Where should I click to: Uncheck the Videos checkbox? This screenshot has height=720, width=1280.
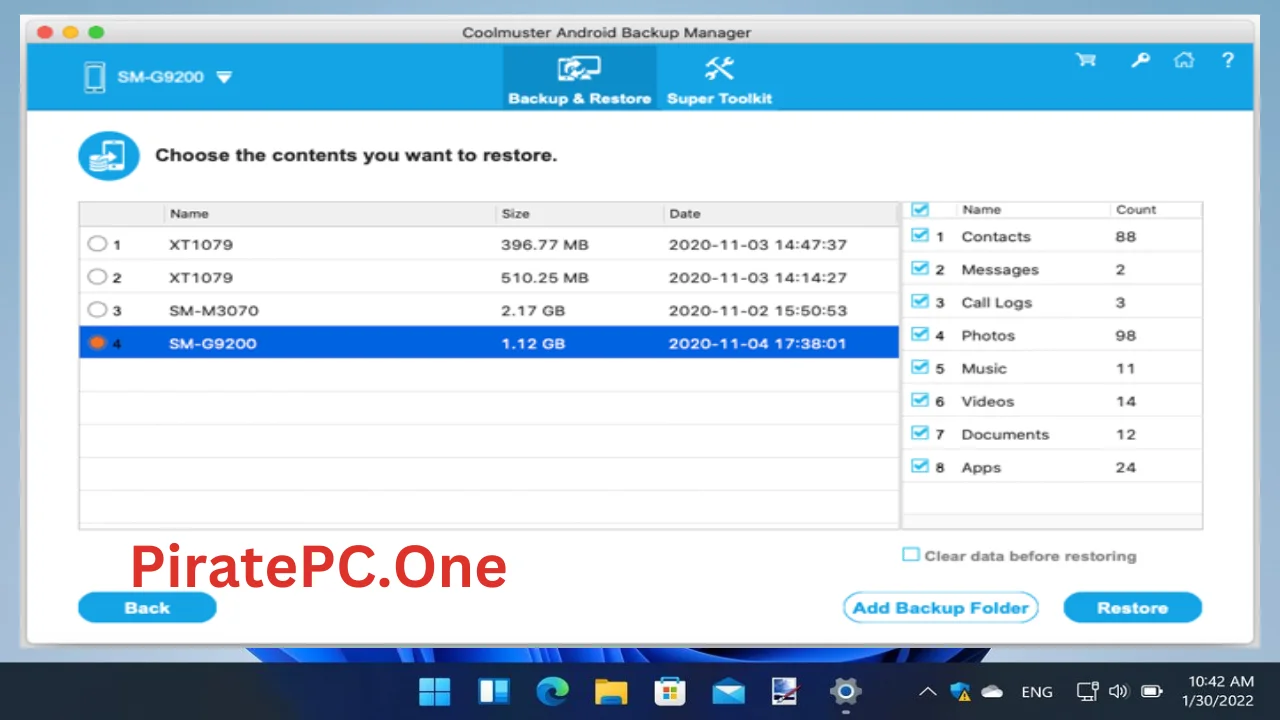point(920,401)
